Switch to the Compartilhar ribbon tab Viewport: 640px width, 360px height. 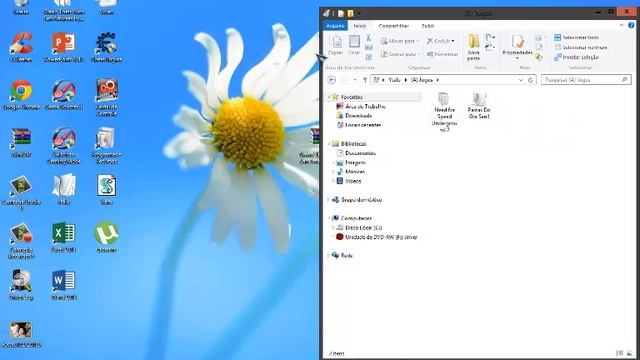(393, 26)
